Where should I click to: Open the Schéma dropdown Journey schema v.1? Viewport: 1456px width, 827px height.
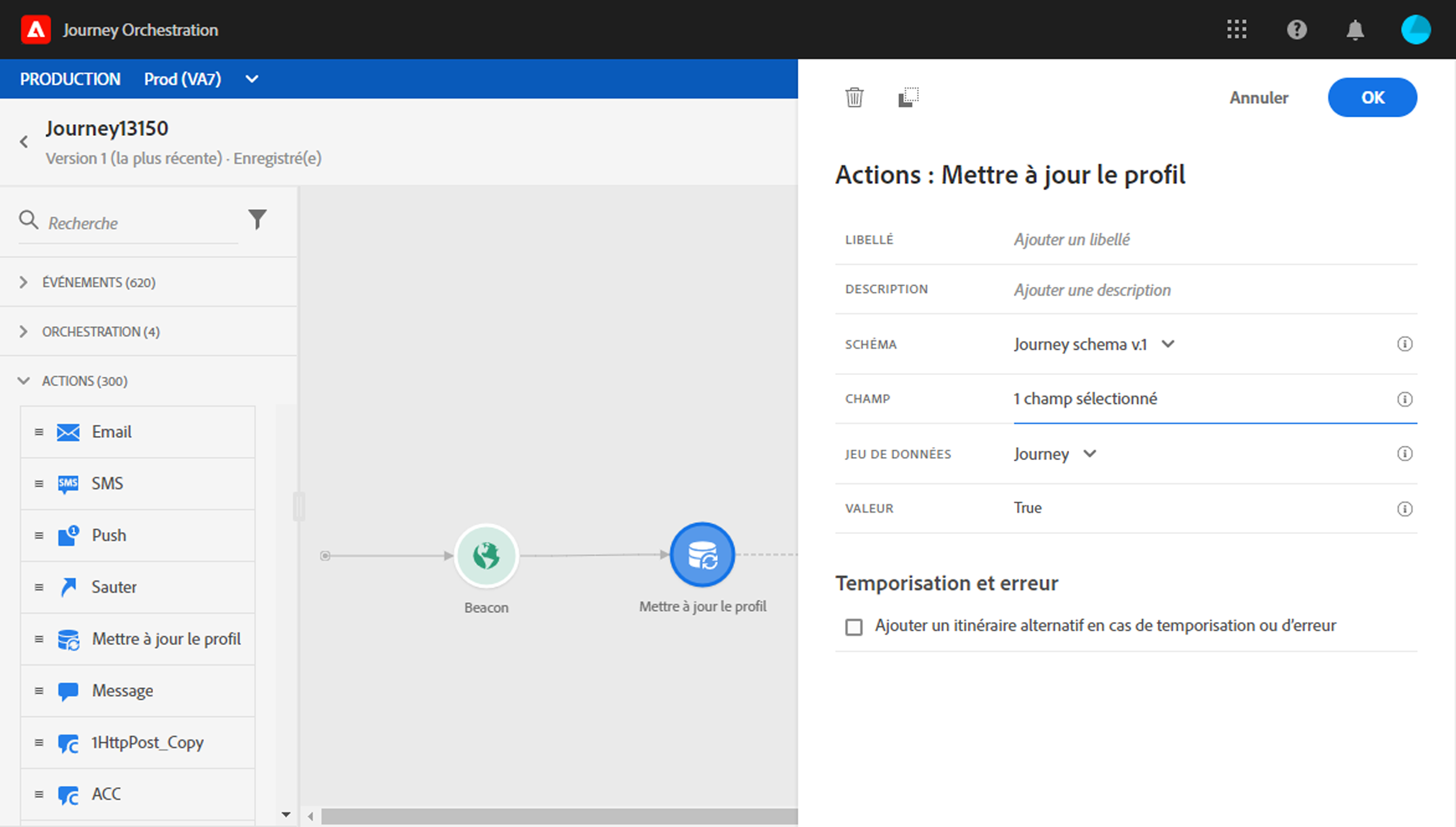1094,344
